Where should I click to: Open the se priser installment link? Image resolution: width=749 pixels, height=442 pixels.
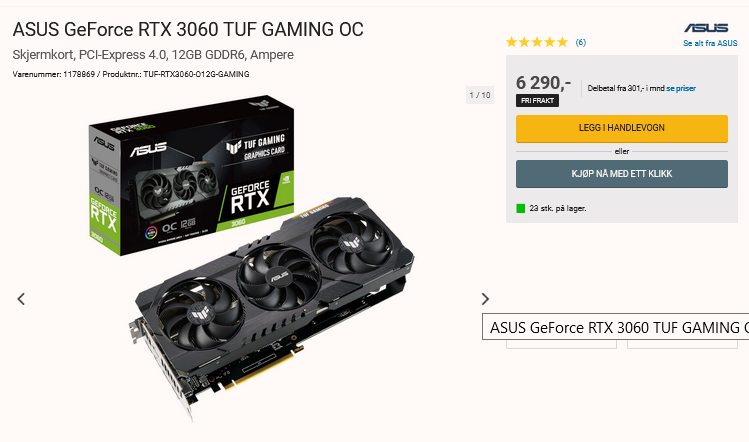pyautogui.click(x=681, y=88)
